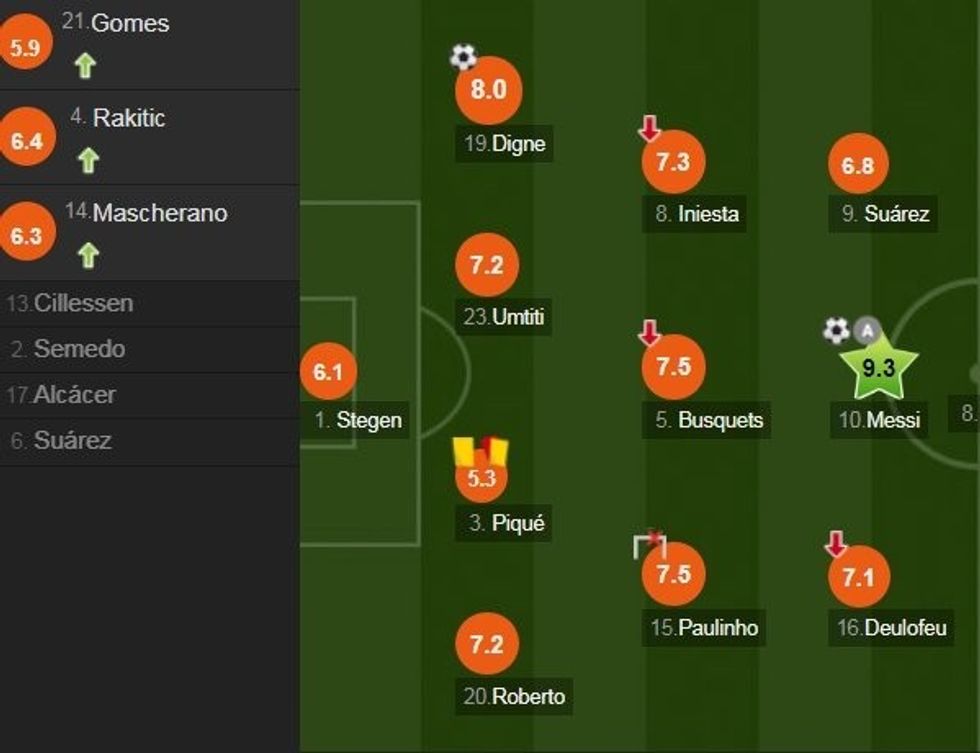
Task: Click the substituted-off arrow on Deulofeu
Action: tap(836, 544)
